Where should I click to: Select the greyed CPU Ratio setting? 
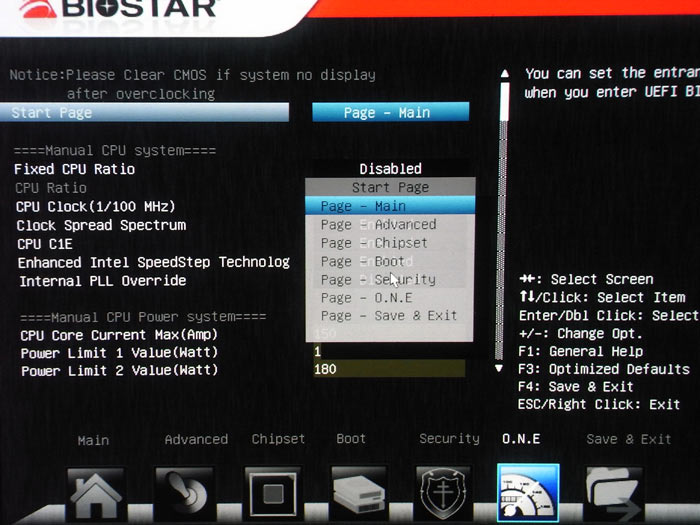[50, 188]
